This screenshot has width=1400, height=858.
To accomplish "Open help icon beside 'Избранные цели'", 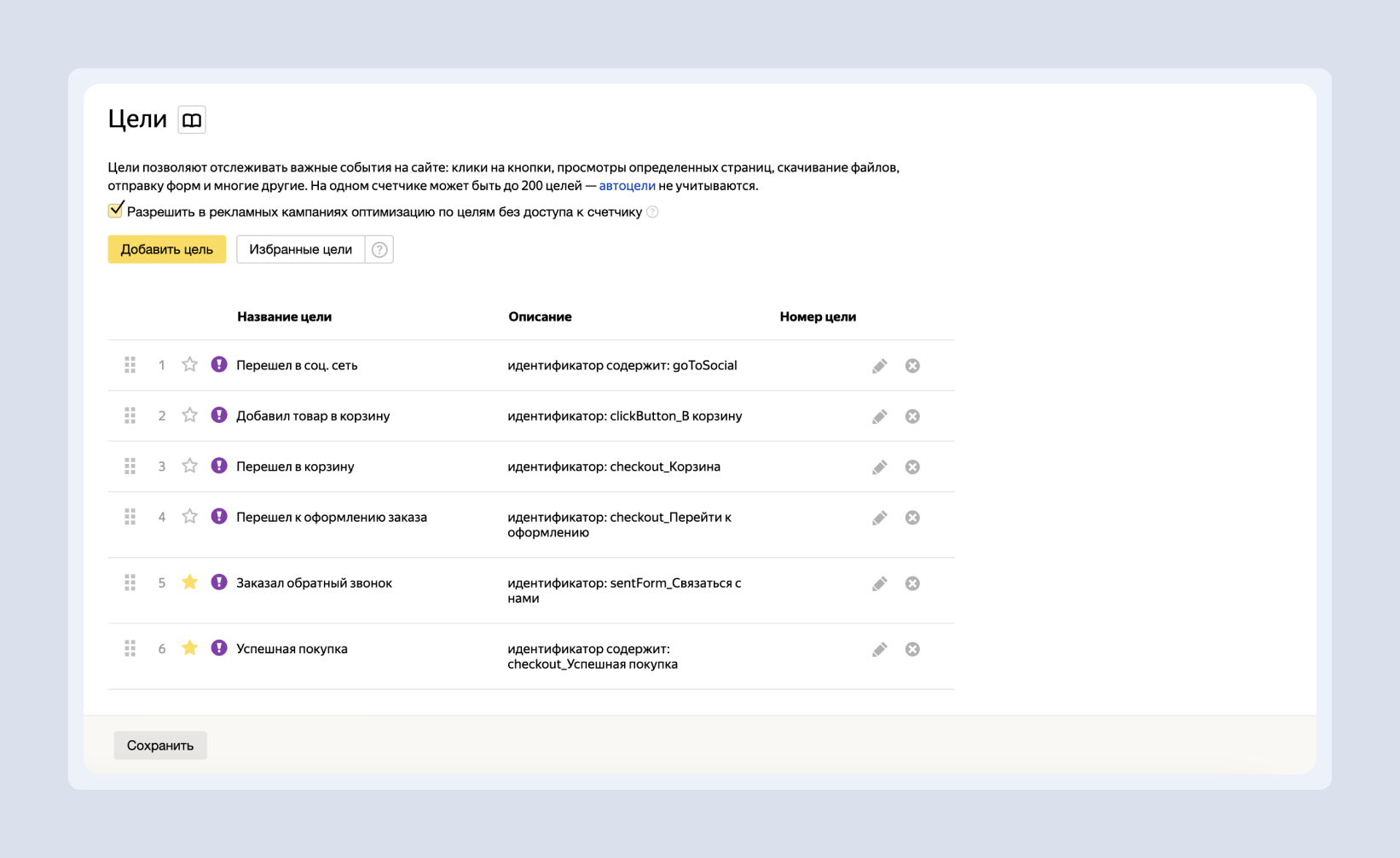I will coord(379,250).
